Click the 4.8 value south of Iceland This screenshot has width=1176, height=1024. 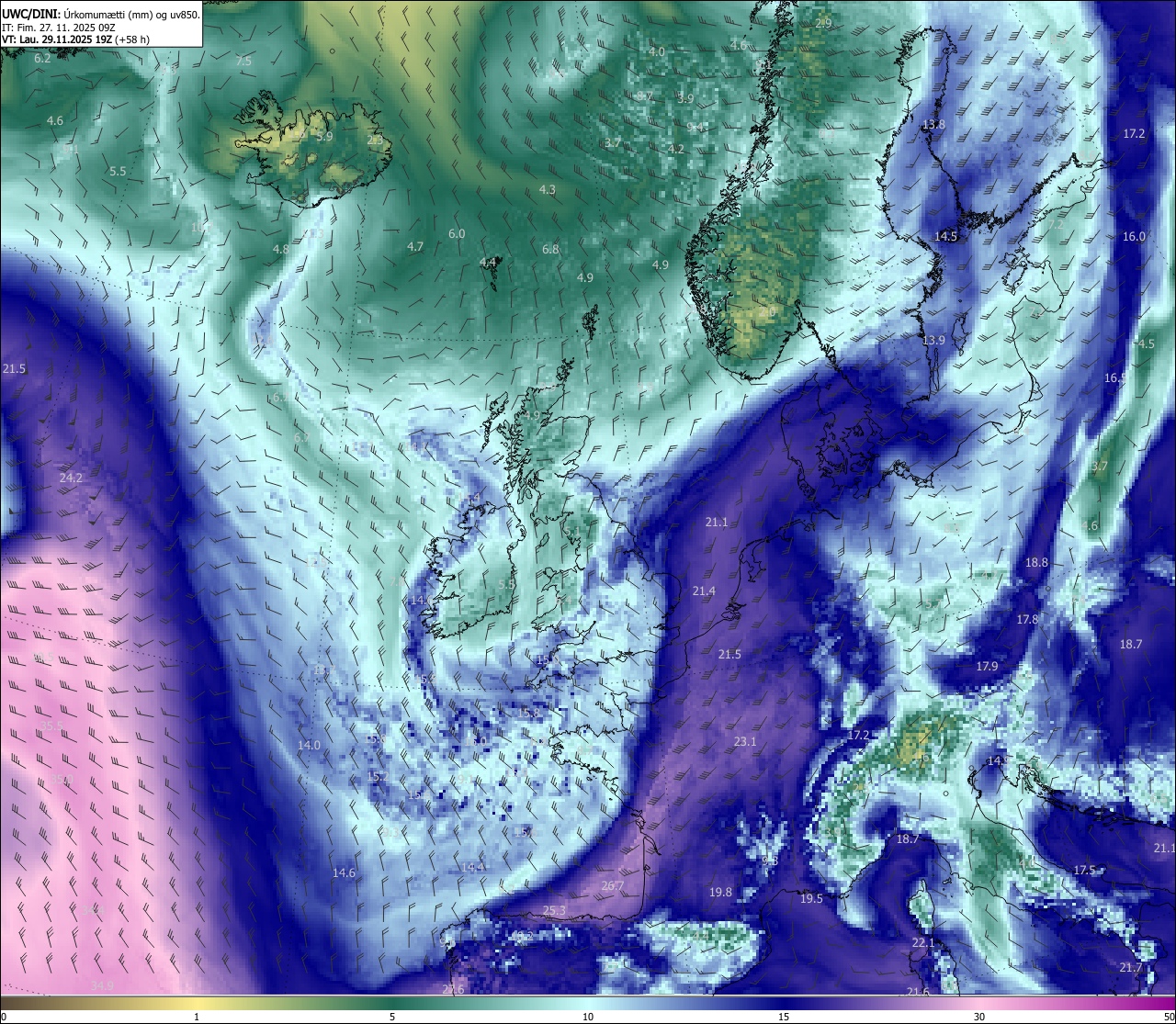click(281, 249)
